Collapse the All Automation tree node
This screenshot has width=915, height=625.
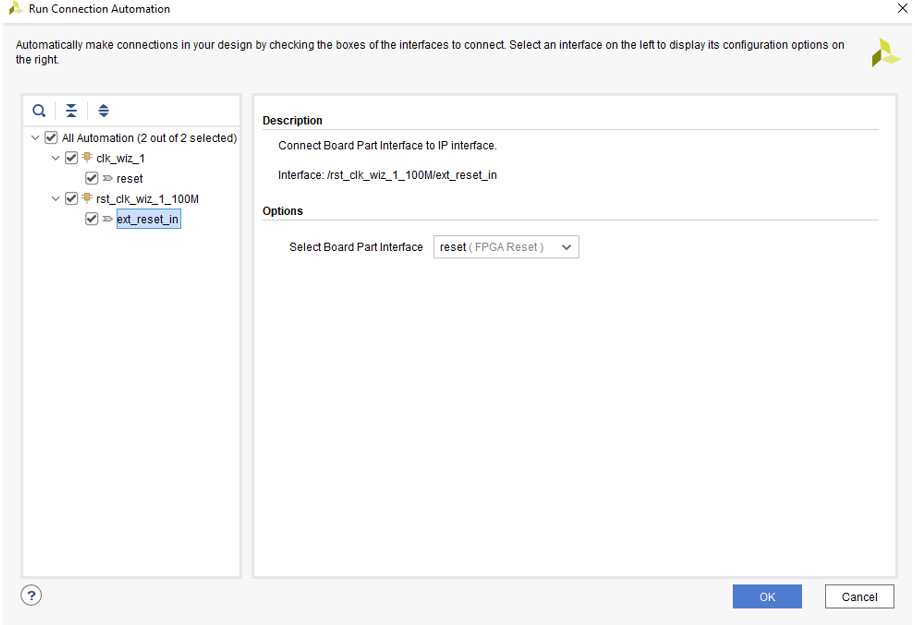click(x=36, y=138)
